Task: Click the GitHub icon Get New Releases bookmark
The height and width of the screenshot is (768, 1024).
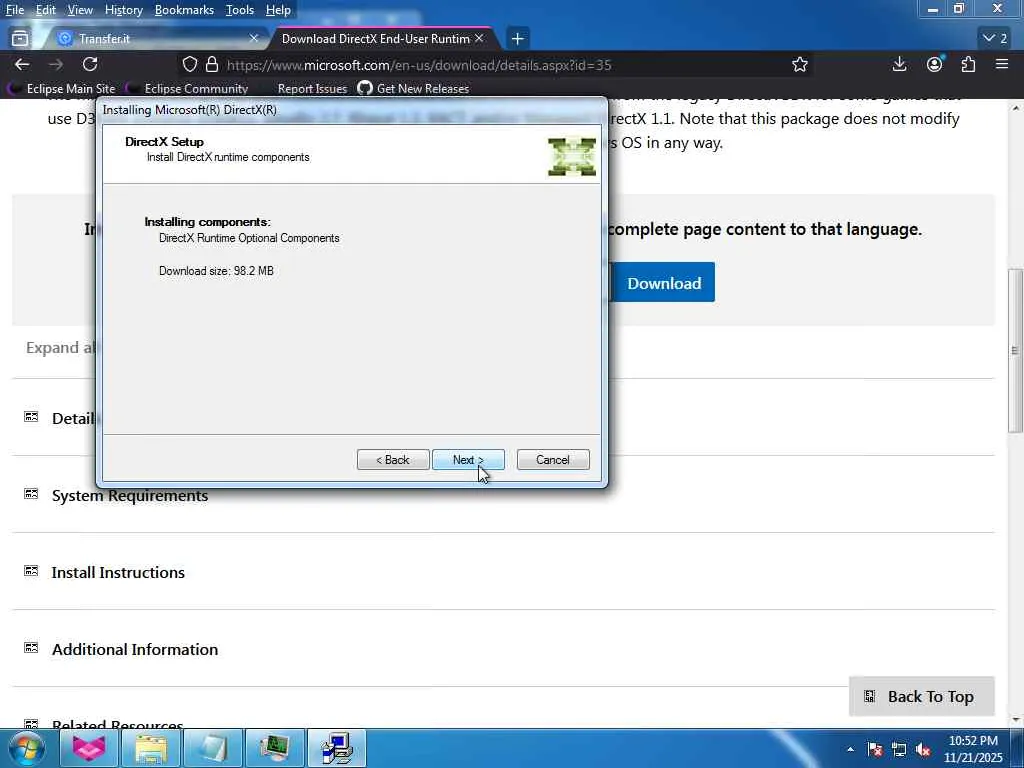Action: pos(413,88)
